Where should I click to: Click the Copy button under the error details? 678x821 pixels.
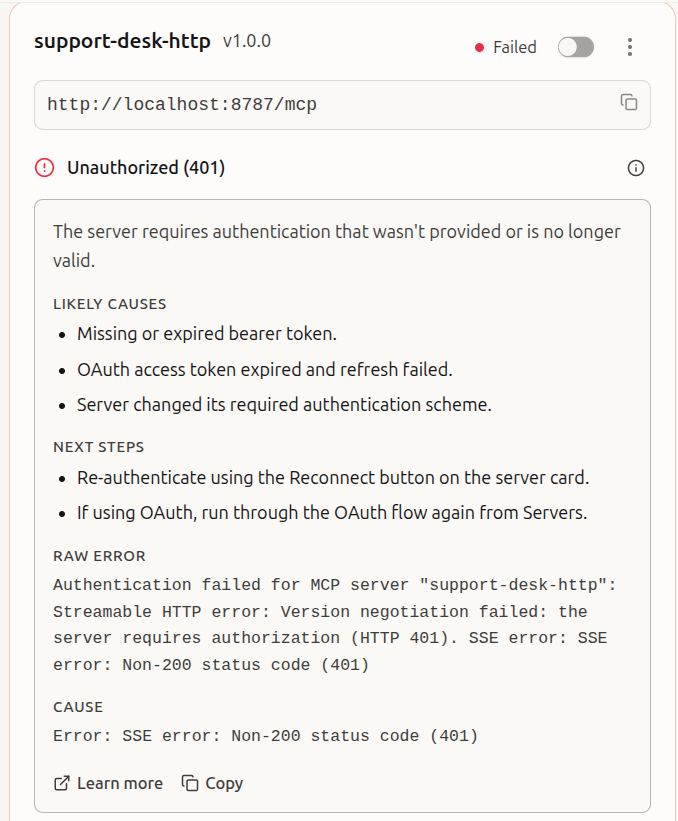click(212, 783)
